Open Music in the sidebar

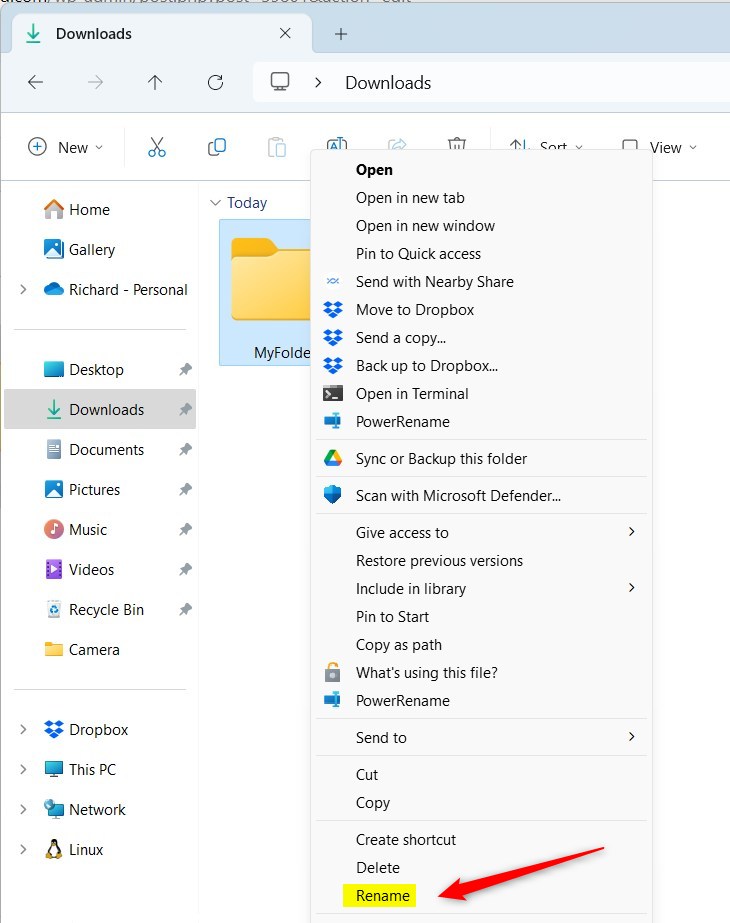click(75, 530)
